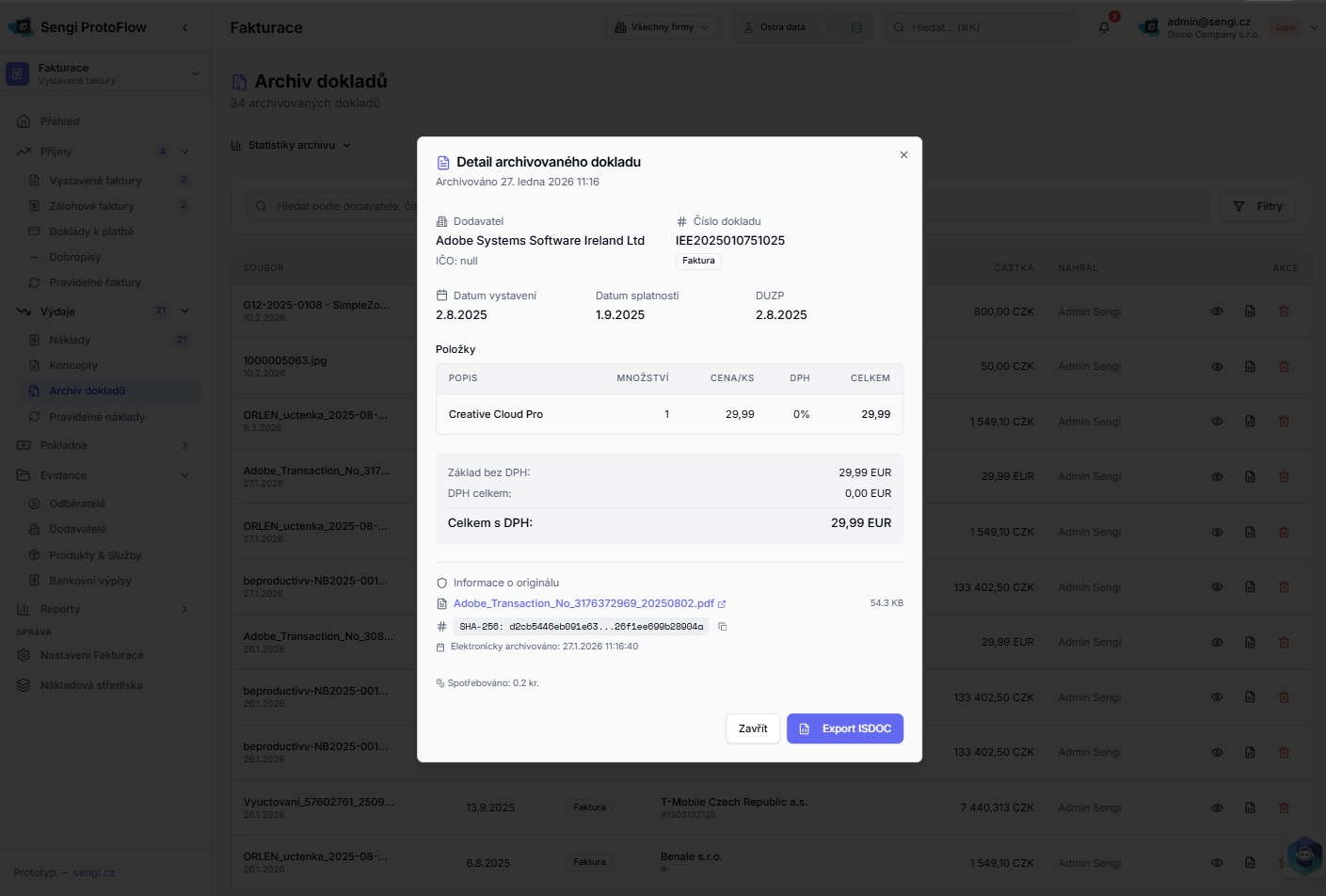Click database icon beside Ostrá data

tap(856, 27)
